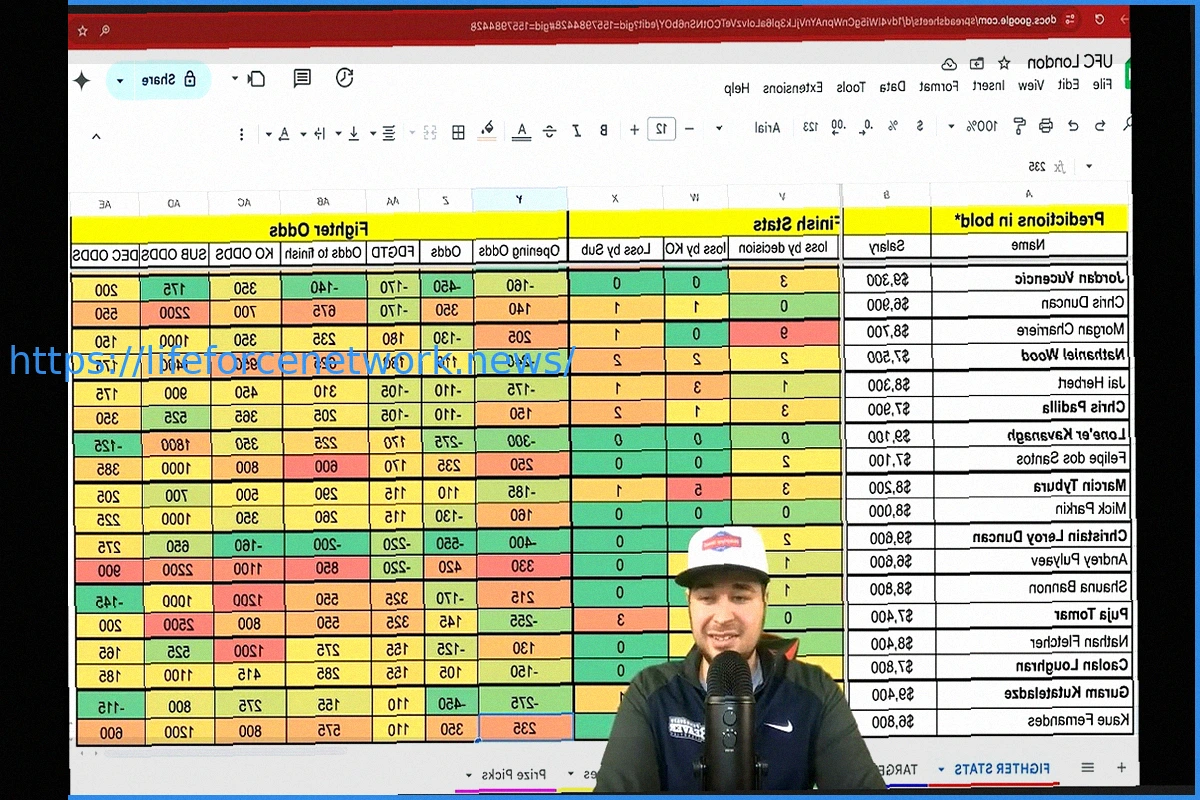Open the comments history icon
Screen dimensions: 1200x800
coord(301,79)
